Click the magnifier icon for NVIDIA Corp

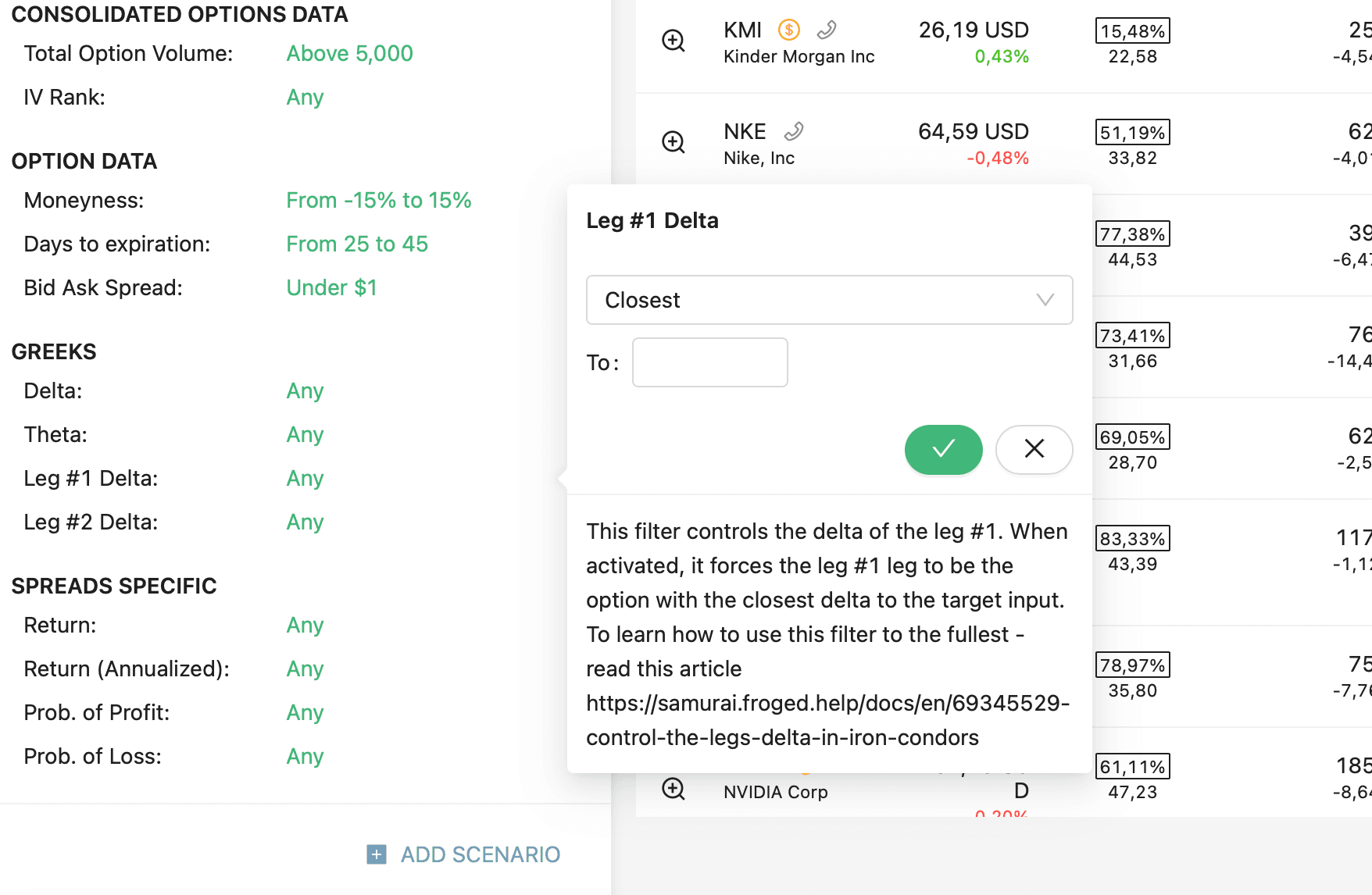[x=673, y=789]
